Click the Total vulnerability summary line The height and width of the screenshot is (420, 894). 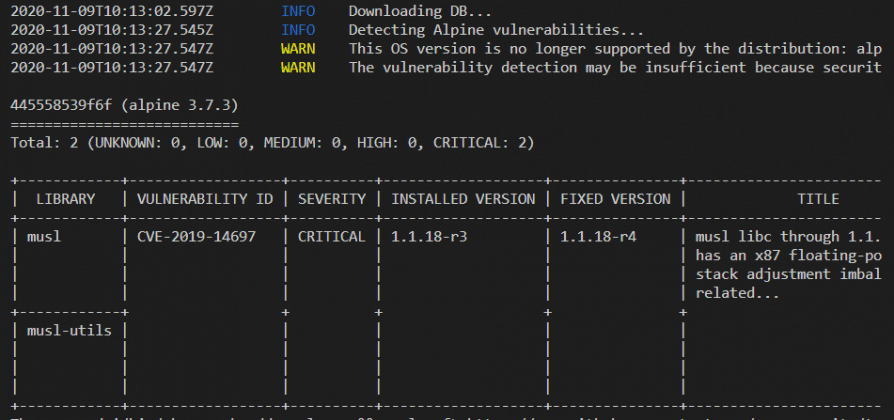(x=273, y=142)
